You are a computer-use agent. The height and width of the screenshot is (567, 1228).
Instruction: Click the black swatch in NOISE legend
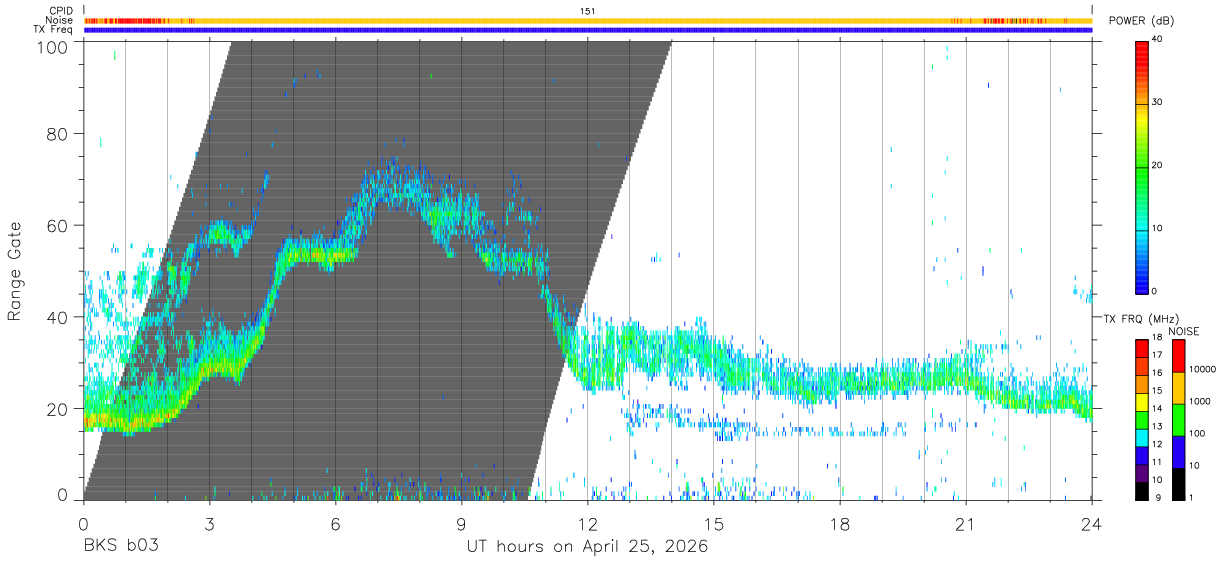(x=1177, y=482)
